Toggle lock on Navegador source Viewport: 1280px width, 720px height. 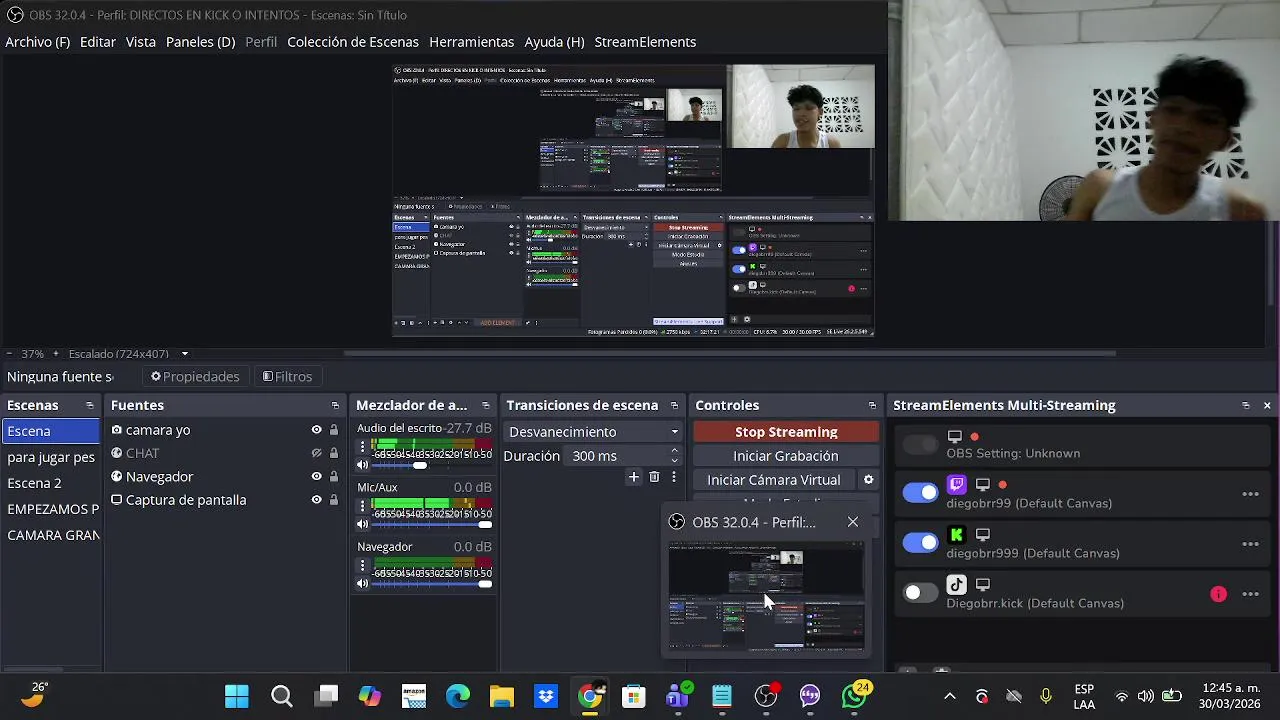tap(334, 477)
